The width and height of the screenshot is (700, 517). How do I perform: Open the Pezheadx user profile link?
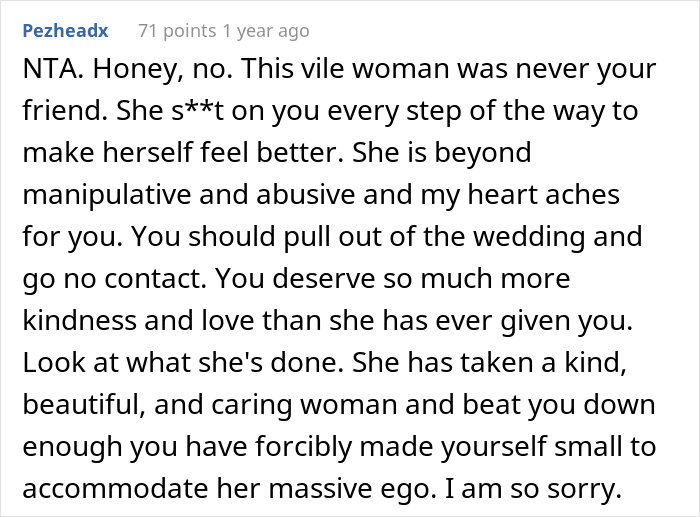point(65,31)
